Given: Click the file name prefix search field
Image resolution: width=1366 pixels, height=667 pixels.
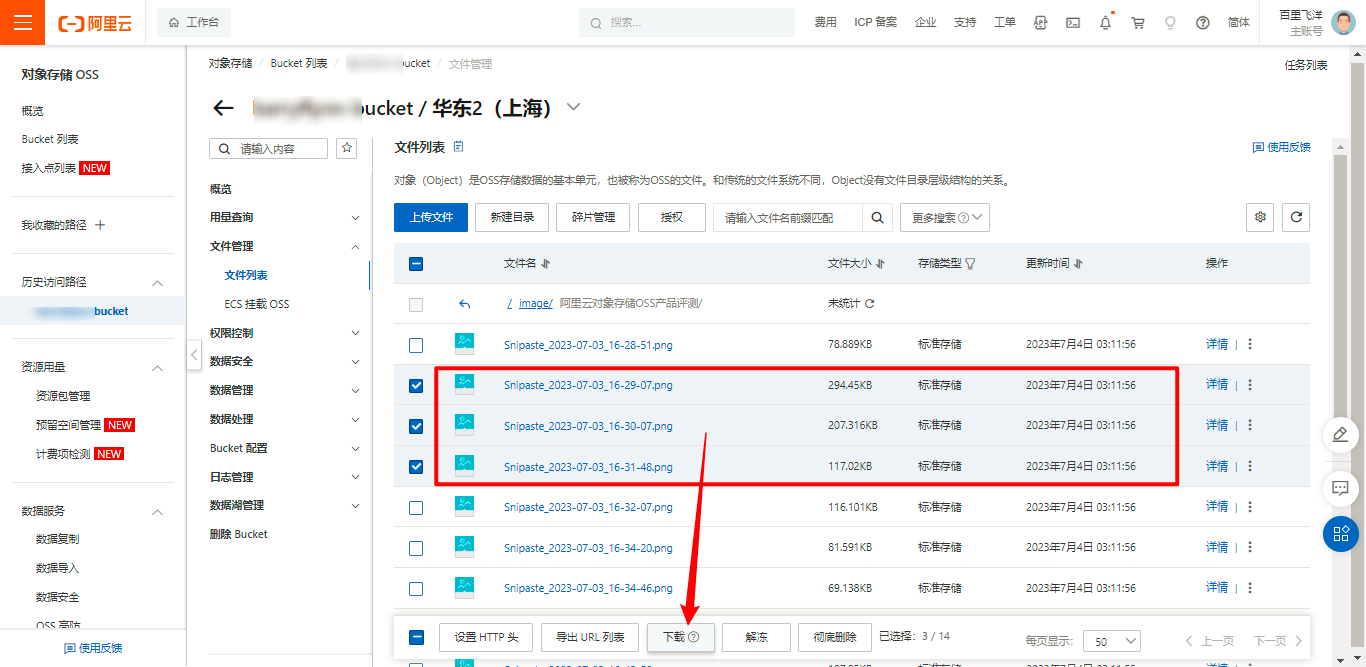Looking at the screenshot, I should (788, 218).
